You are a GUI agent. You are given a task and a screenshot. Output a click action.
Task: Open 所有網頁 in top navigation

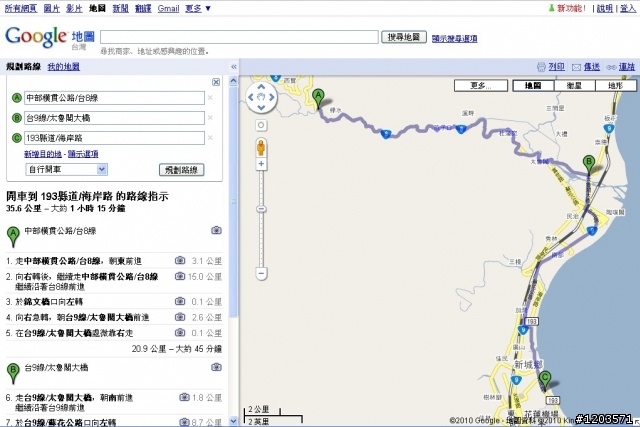pos(21,9)
